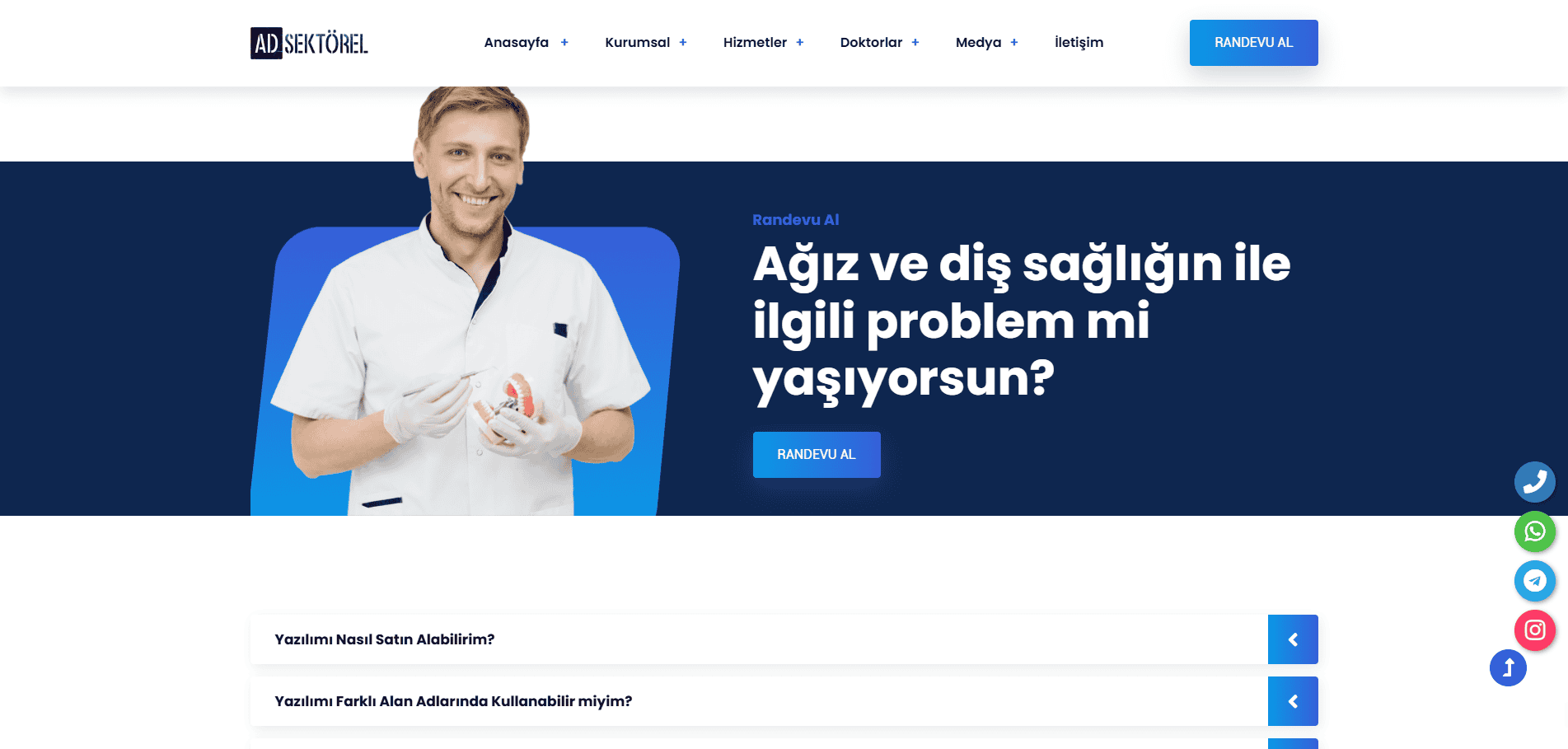
Task: Click the "Yazılımı Nasıl Satın Alabilirim?" question text
Action: [385, 639]
